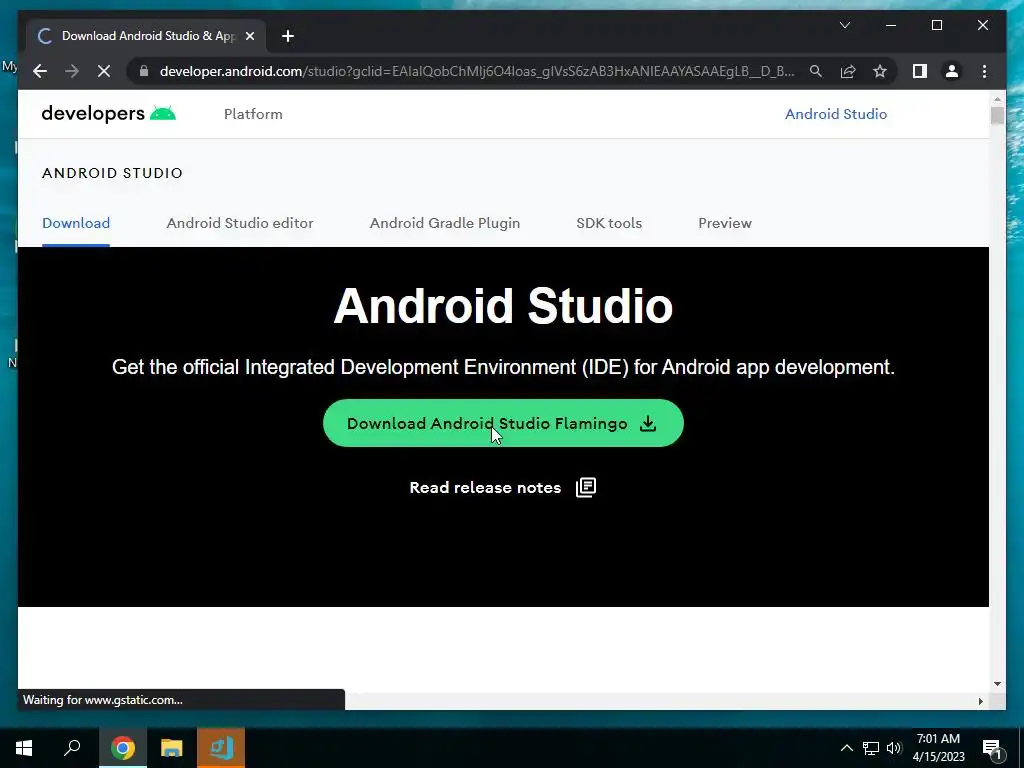Screen dimensions: 1024x768
Task: Stop loading the page
Action: point(104,71)
